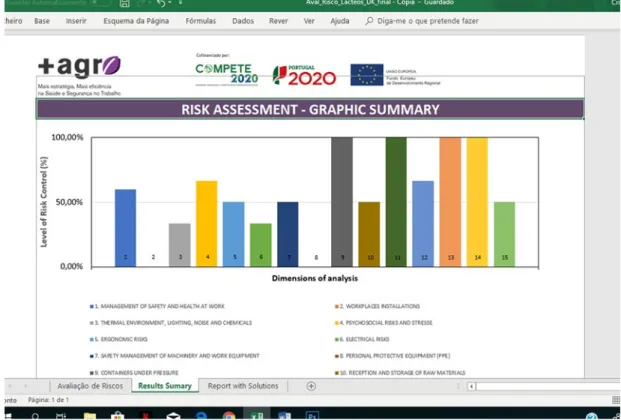Click legend entry '4. Psychosocial Risks and Stresse'

click(x=384, y=323)
